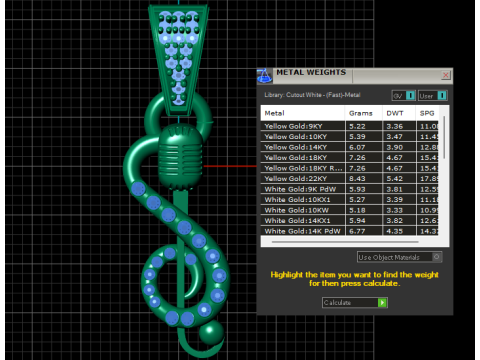Screen dimensions: 480x360
Task: Click the horizontal scrollbar of metals table
Action: (345, 242)
